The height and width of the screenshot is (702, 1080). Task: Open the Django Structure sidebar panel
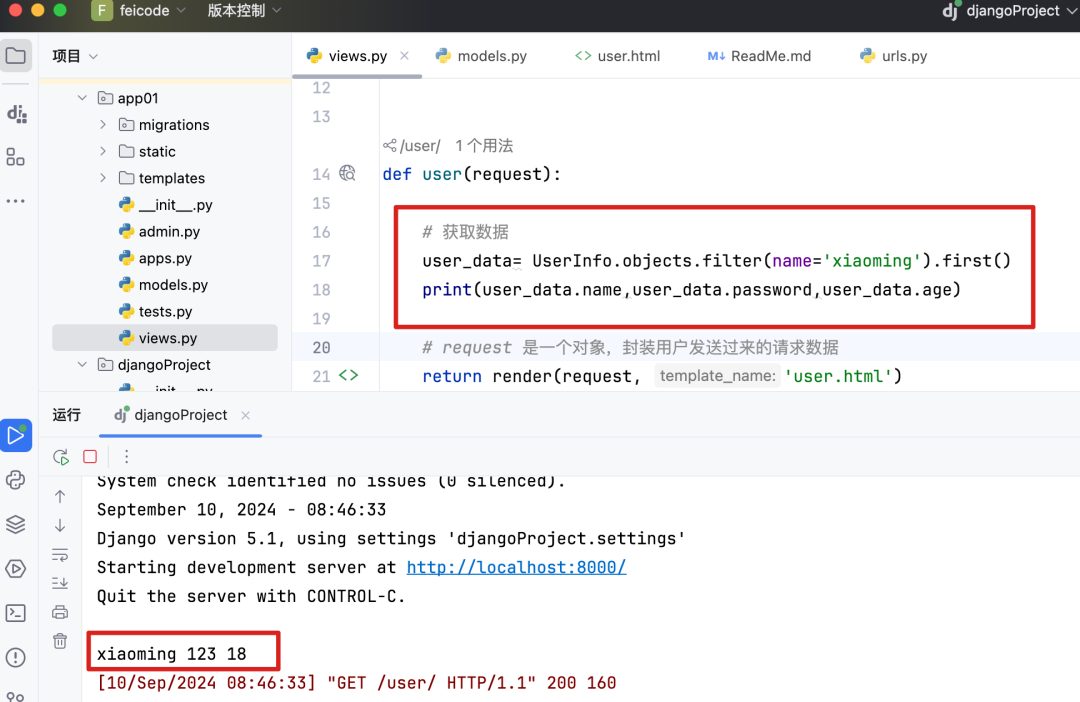tap(16, 114)
